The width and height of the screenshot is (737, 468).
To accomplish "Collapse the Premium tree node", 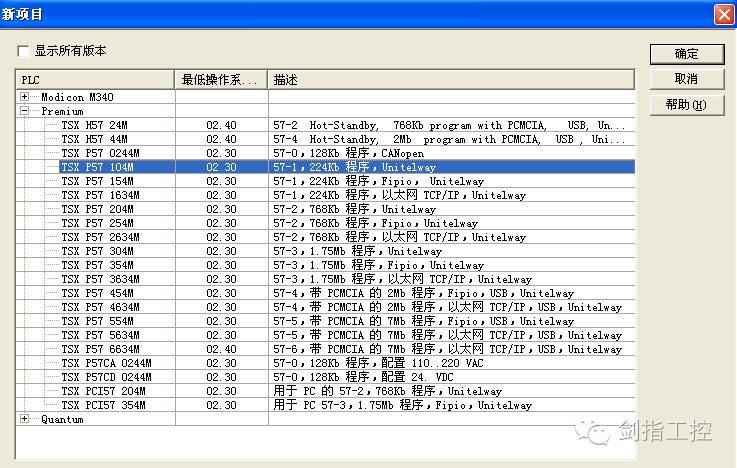I will point(24,111).
